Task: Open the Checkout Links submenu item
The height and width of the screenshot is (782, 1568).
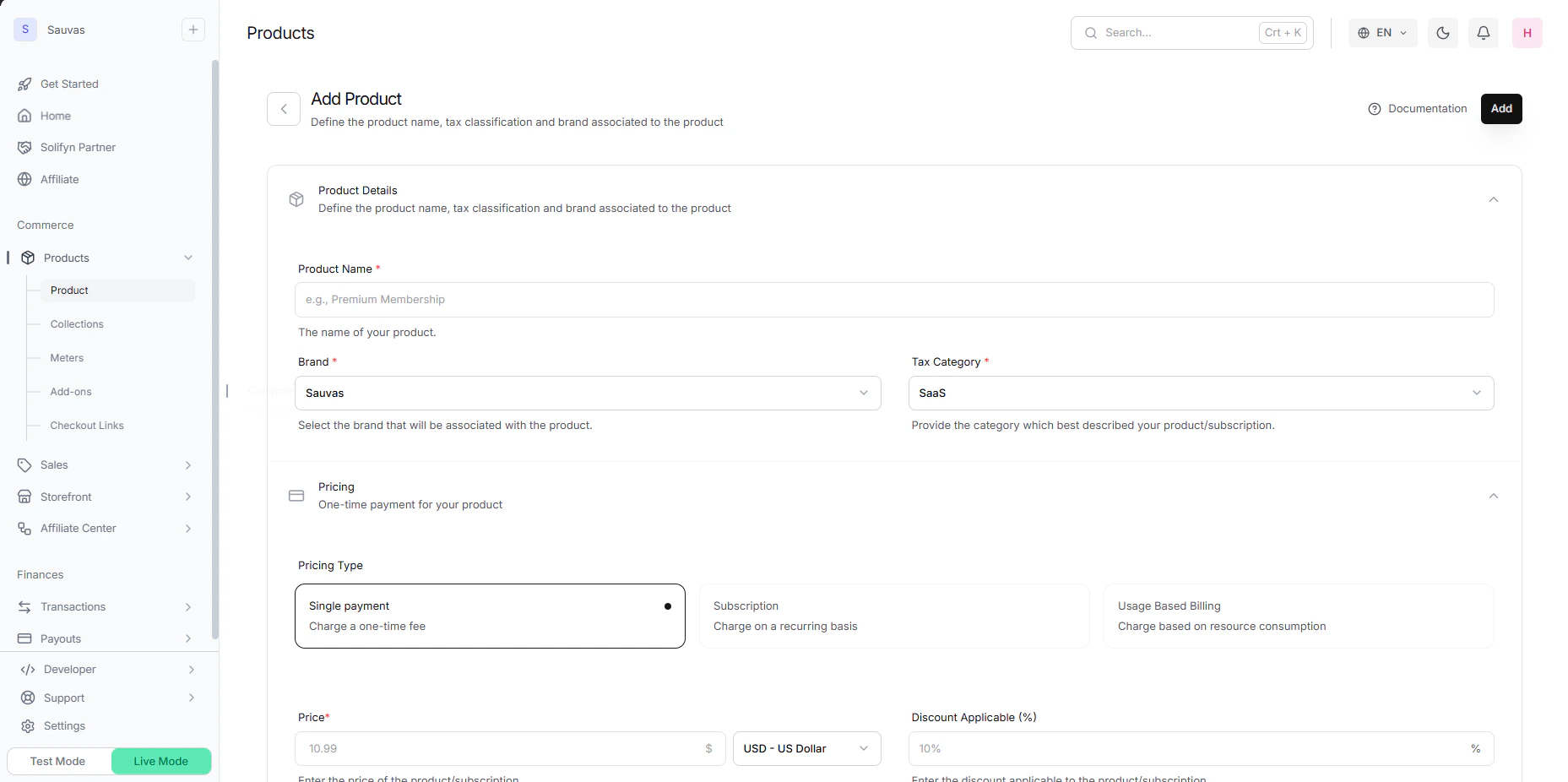Action: [87, 426]
